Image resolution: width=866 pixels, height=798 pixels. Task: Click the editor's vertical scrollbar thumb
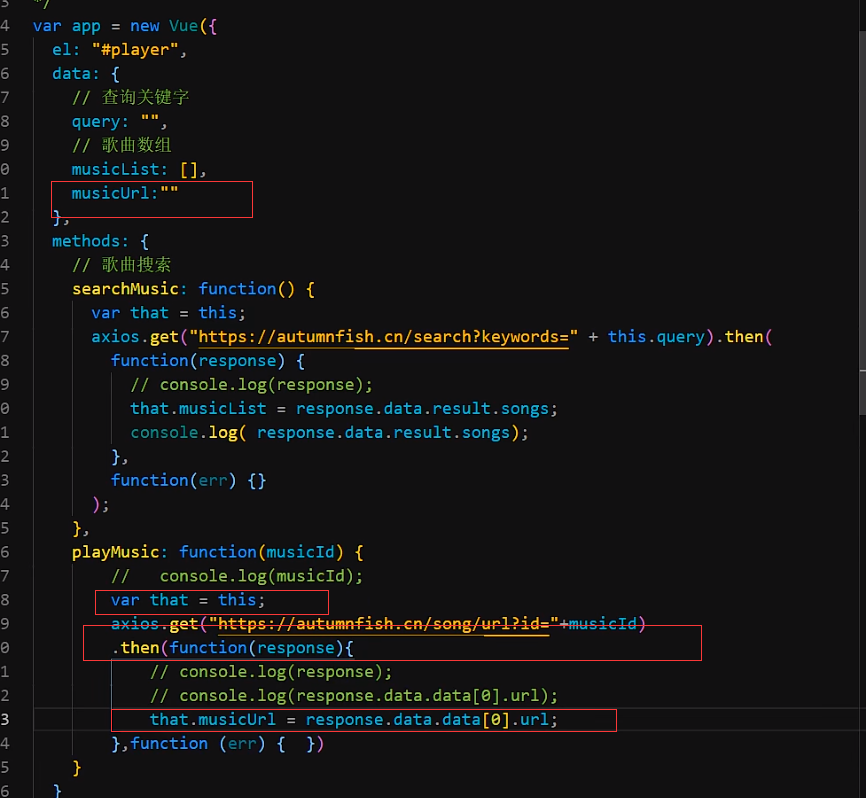(x=862, y=221)
